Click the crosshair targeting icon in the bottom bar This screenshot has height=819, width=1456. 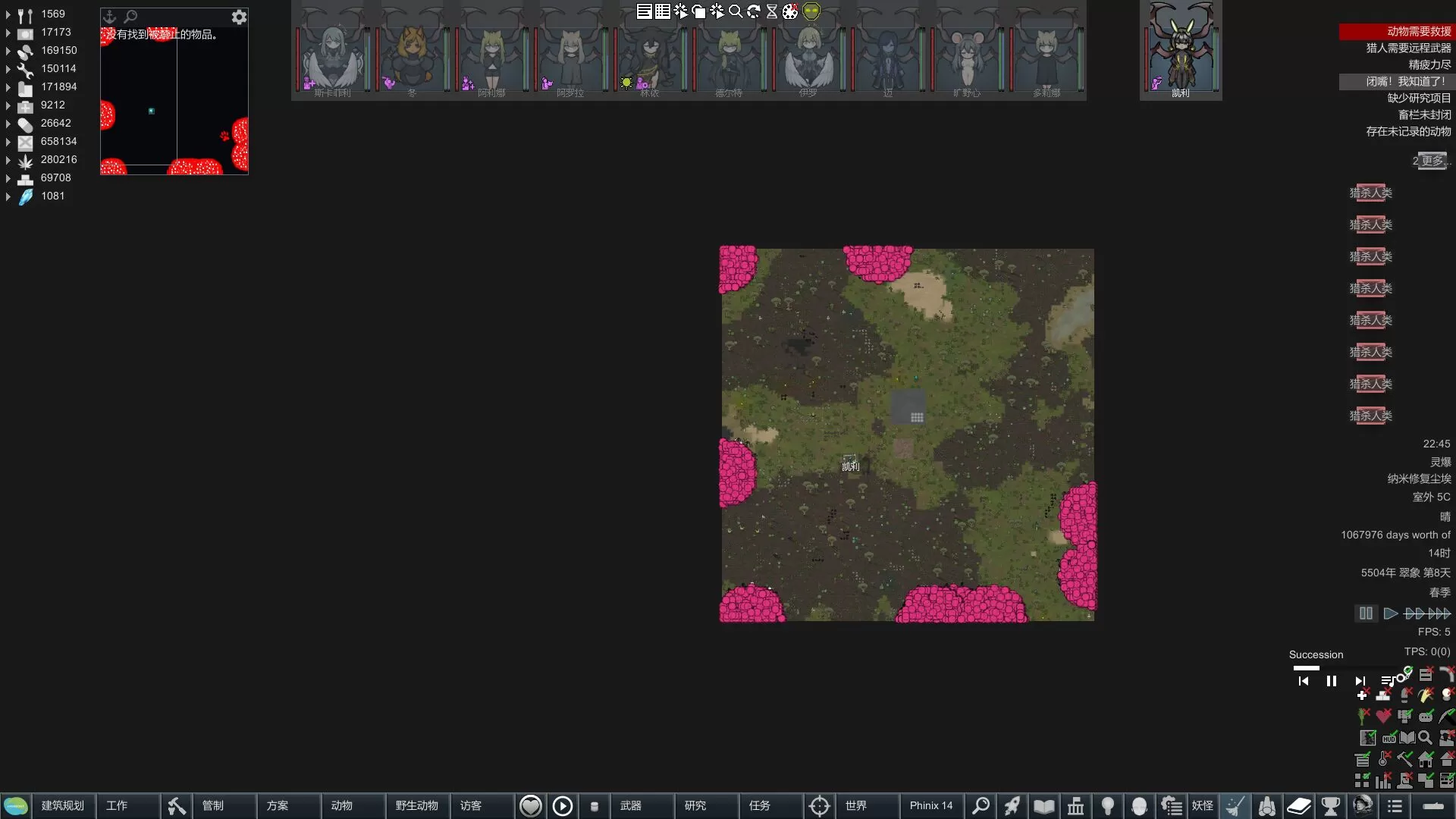[819, 806]
